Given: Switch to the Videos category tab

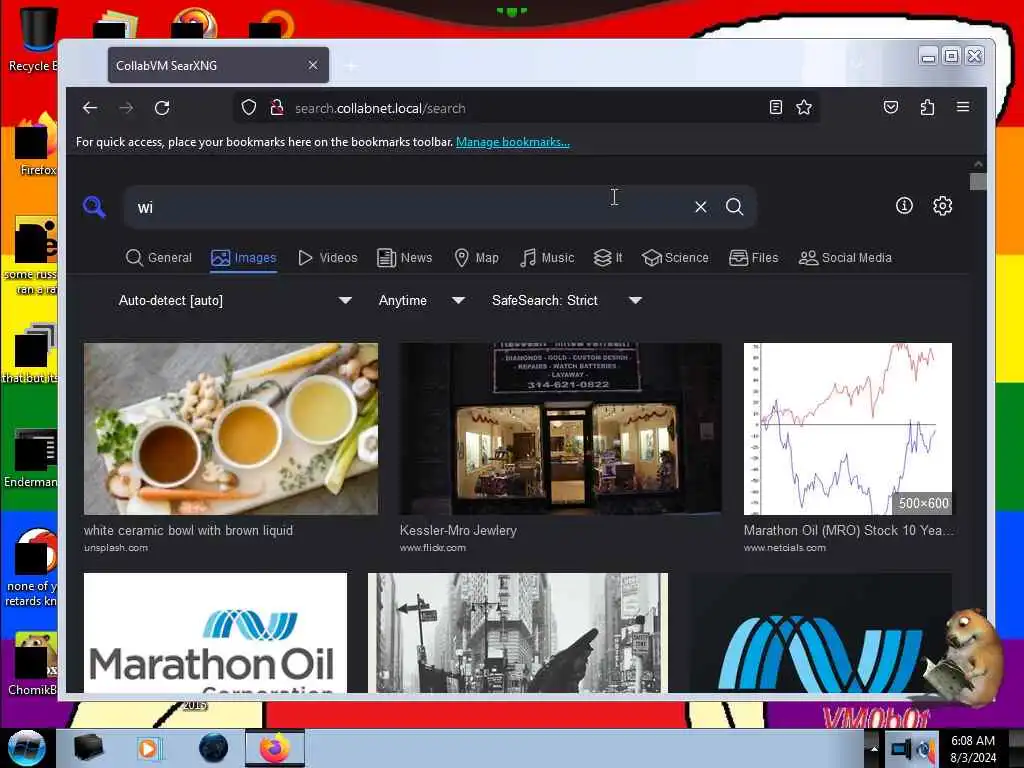Looking at the screenshot, I should (328, 258).
